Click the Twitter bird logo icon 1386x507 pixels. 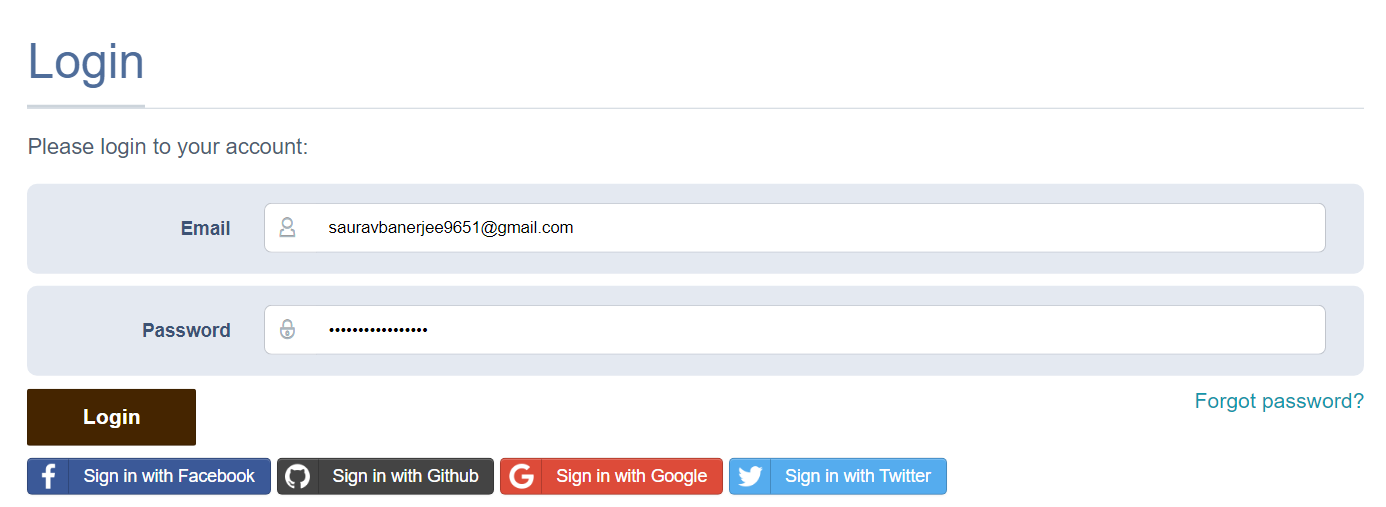click(x=750, y=476)
